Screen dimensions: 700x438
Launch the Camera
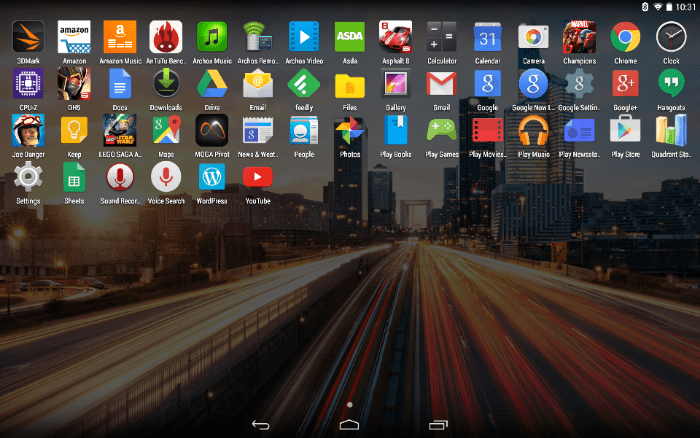tap(533, 37)
